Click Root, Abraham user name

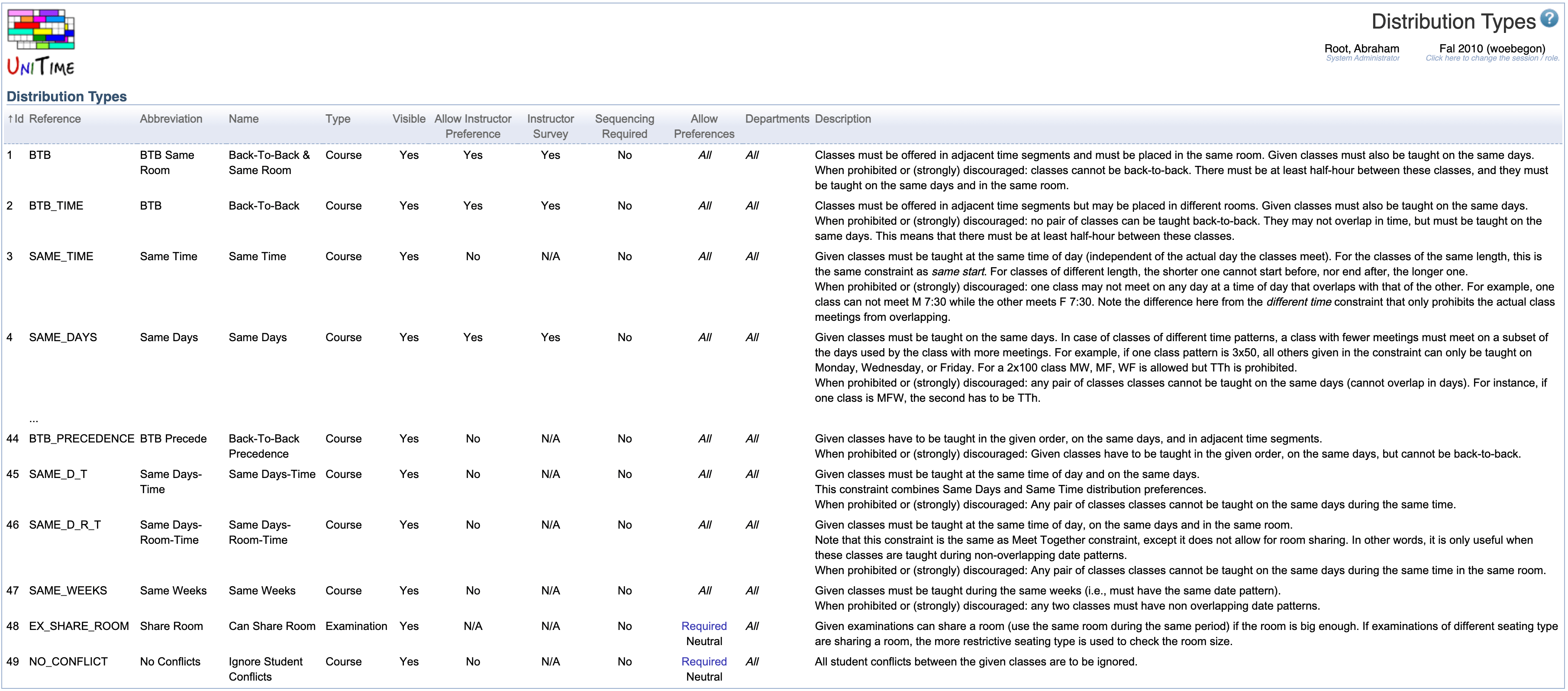coord(1362,48)
